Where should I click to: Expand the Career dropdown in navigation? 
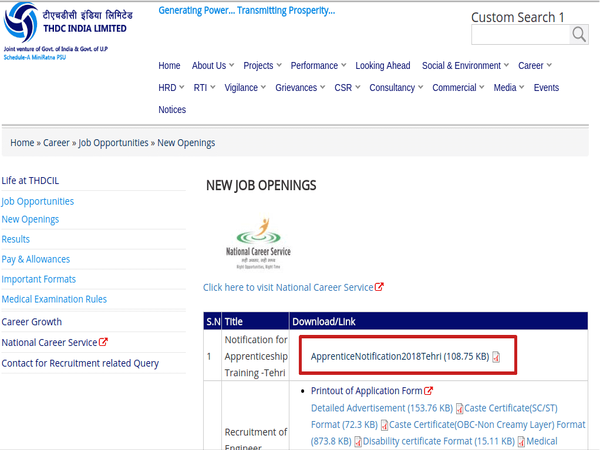[x=535, y=66]
